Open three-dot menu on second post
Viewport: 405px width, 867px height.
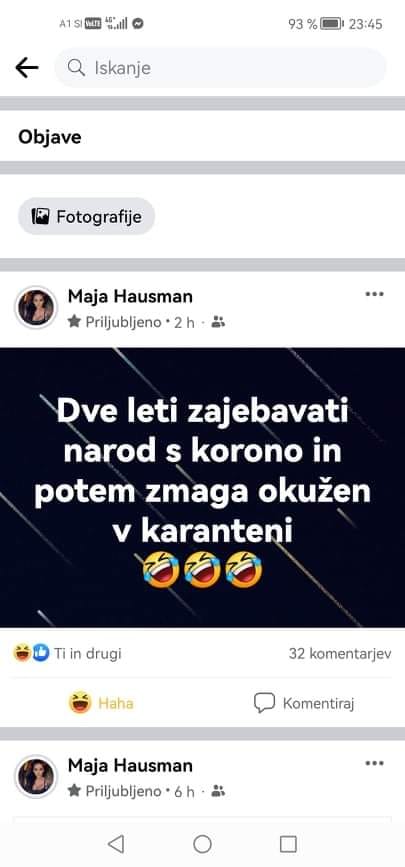click(x=375, y=764)
